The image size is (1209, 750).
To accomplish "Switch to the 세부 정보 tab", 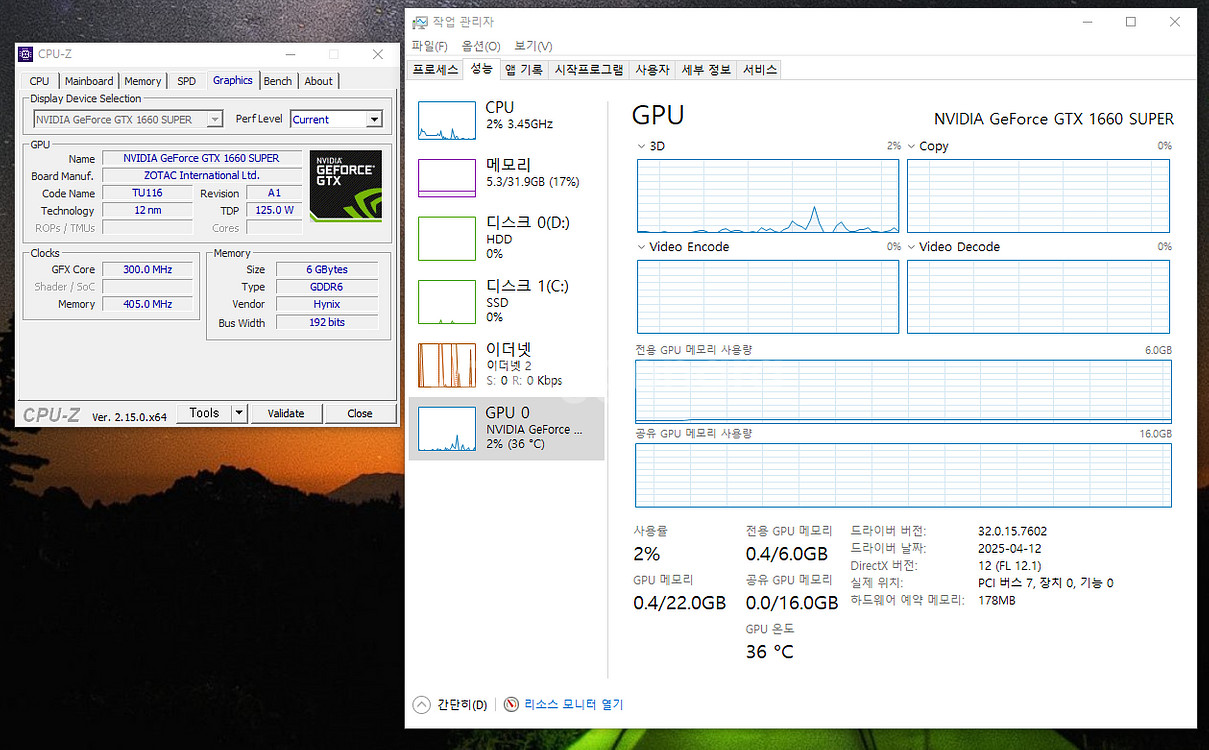I will 706,70.
